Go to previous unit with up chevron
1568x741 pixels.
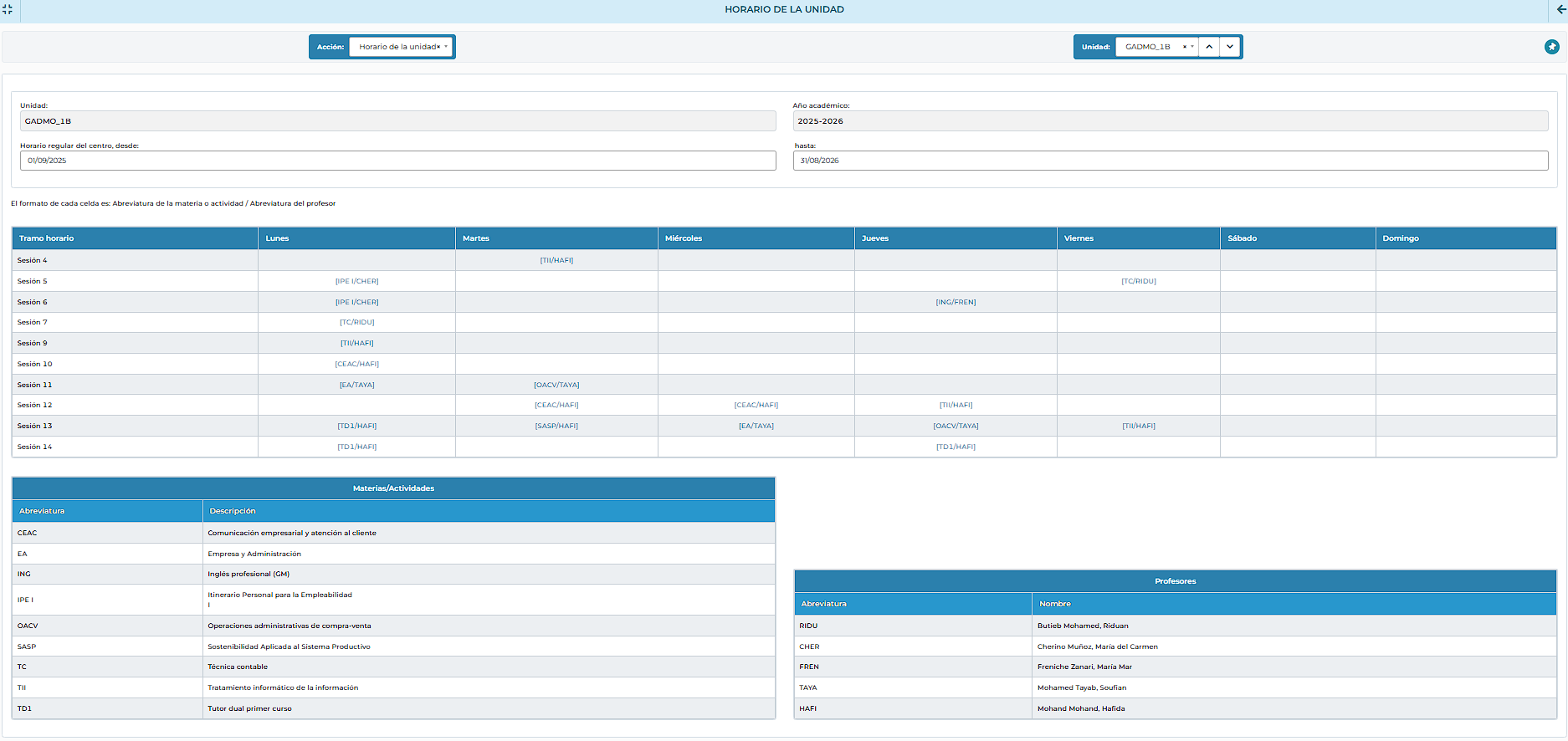coord(1209,47)
